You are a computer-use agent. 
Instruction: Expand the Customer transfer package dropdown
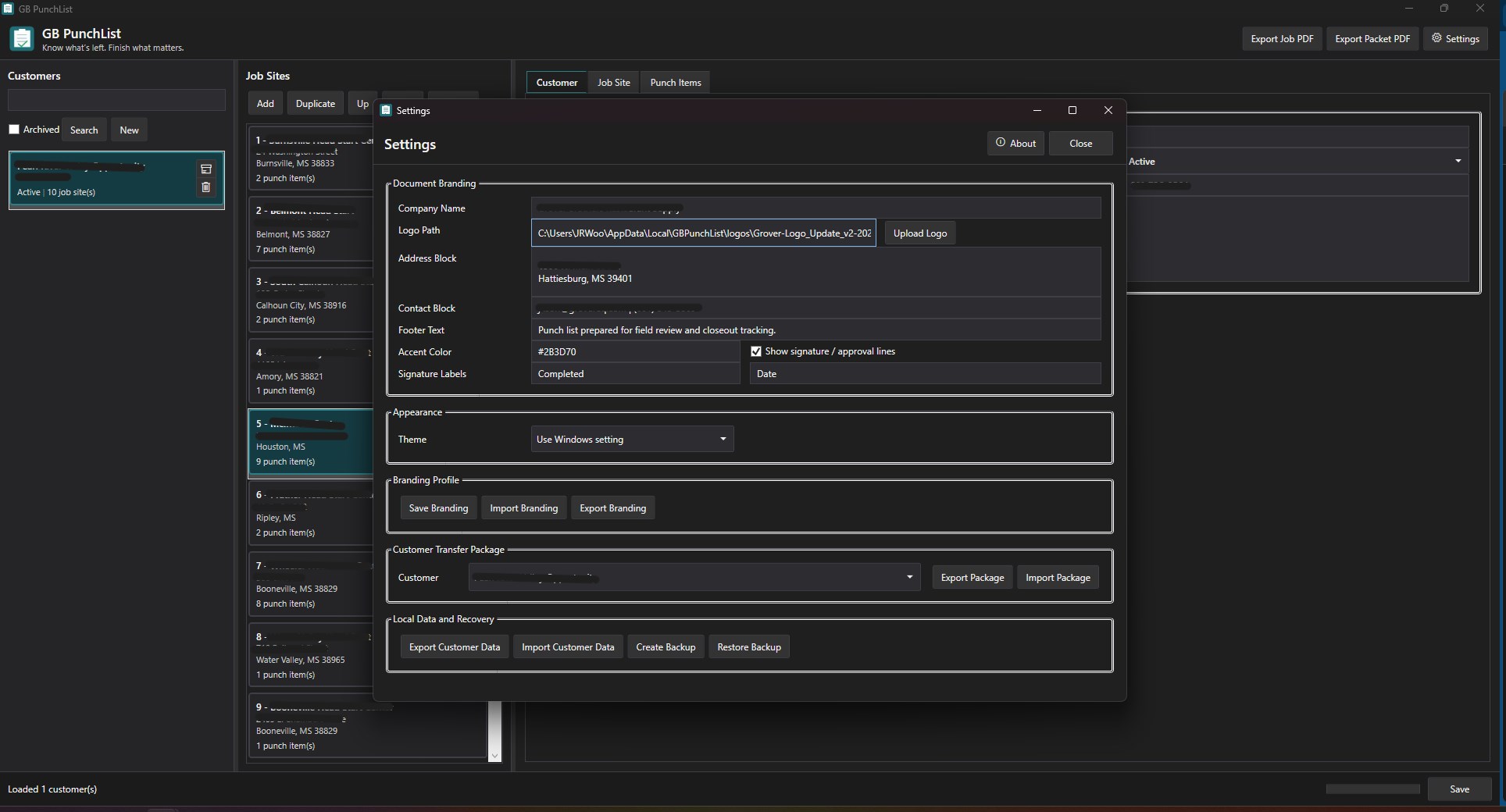[x=694, y=578]
